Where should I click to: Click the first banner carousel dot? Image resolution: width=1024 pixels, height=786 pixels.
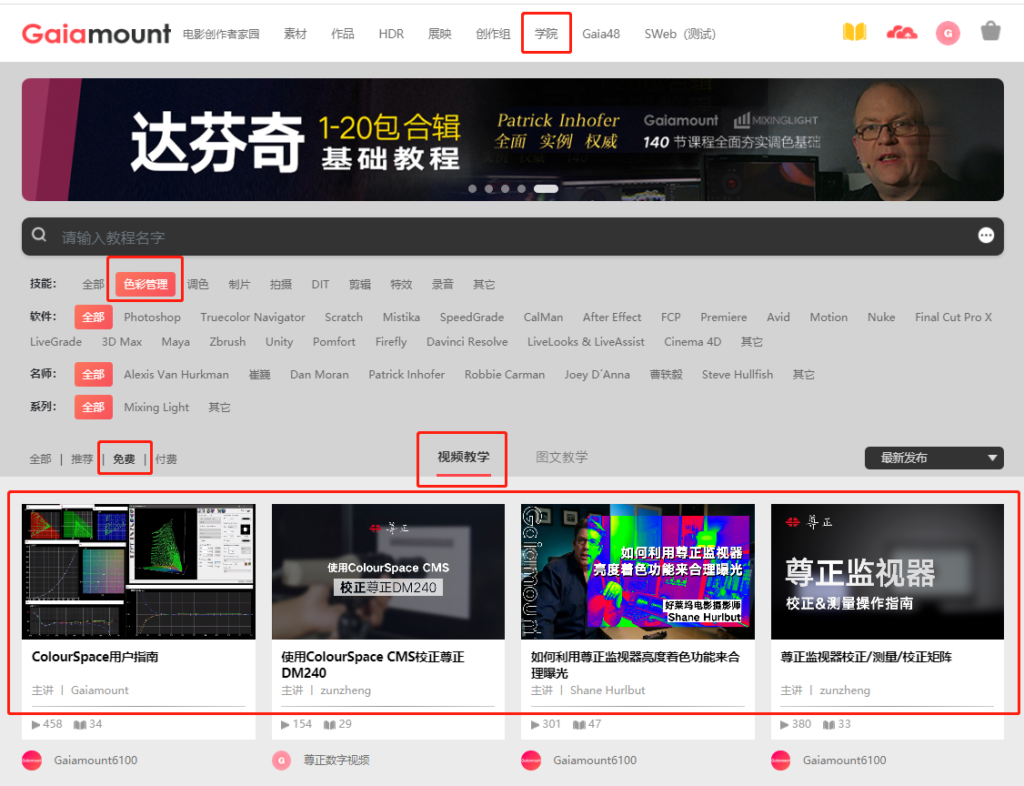point(473,188)
